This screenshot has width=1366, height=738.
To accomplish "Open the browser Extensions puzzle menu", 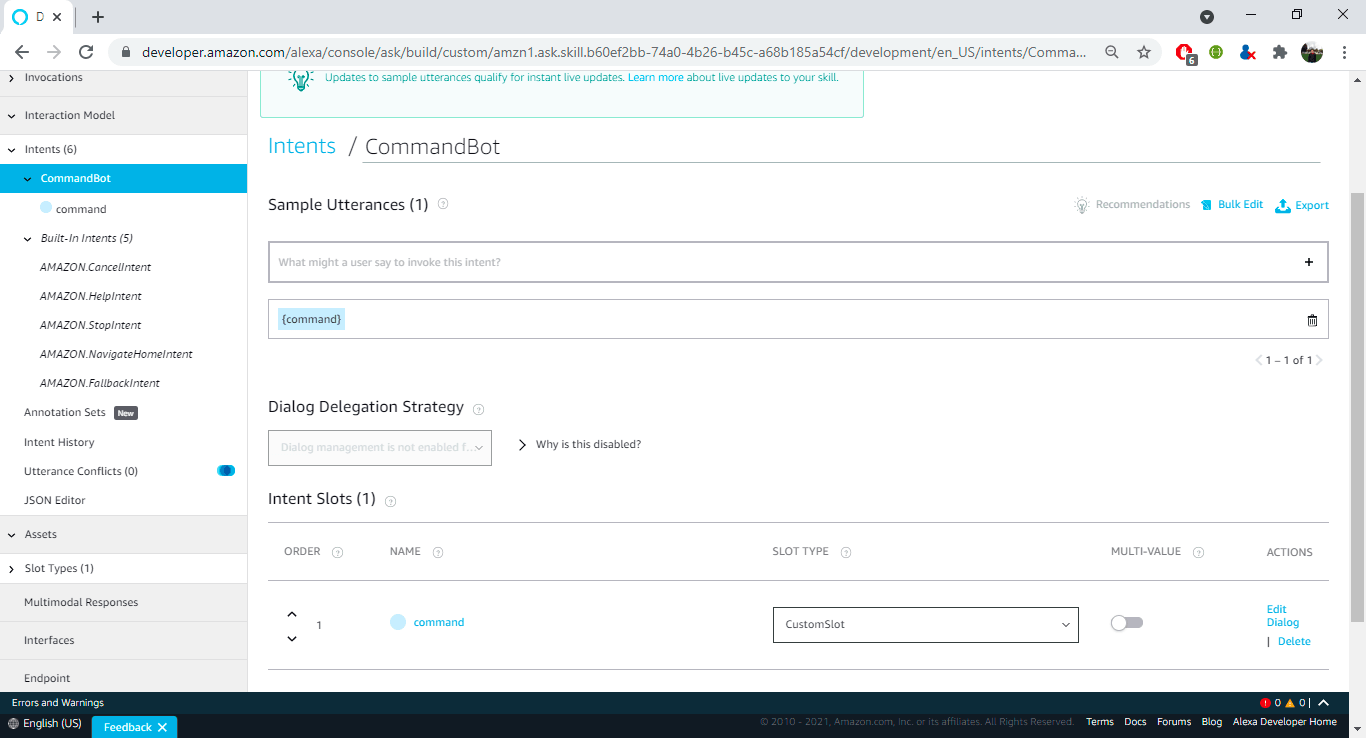I will click(x=1279, y=52).
